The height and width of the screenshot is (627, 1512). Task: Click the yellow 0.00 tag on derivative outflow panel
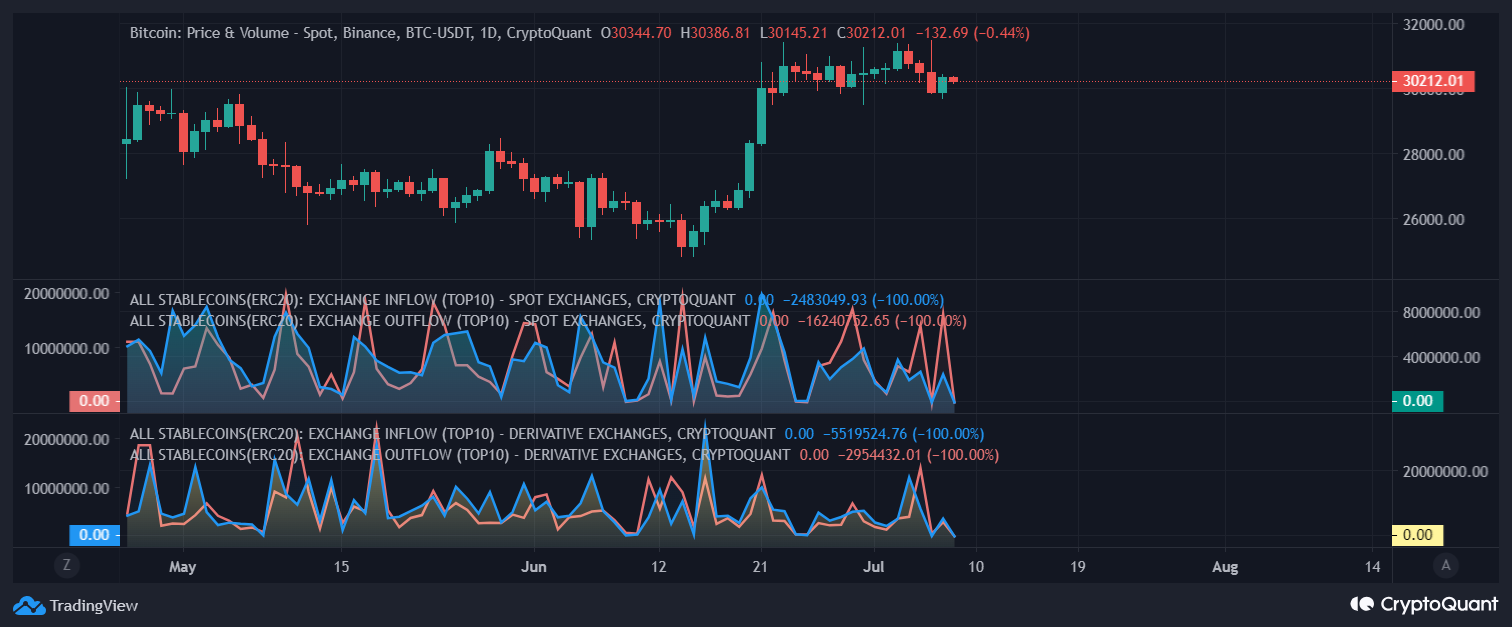1420,535
